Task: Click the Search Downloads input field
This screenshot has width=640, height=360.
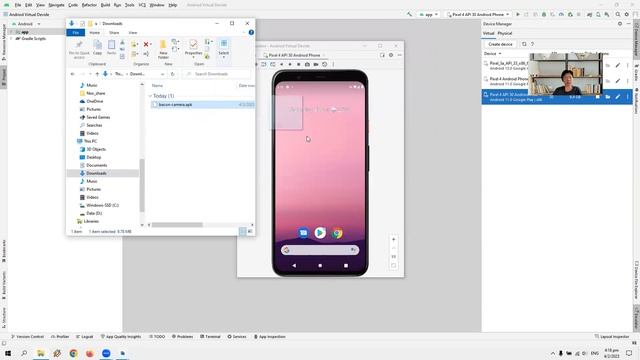Action: coord(216,74)
